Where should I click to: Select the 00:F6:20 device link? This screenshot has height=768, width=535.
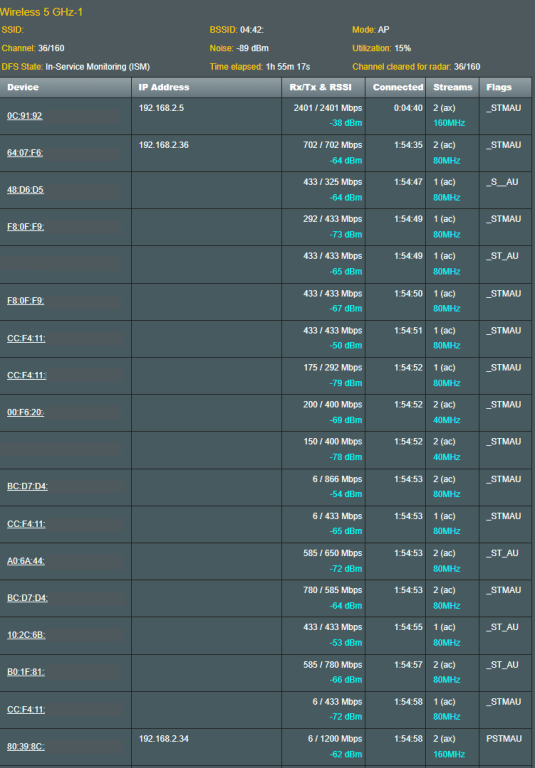point(25,412)
